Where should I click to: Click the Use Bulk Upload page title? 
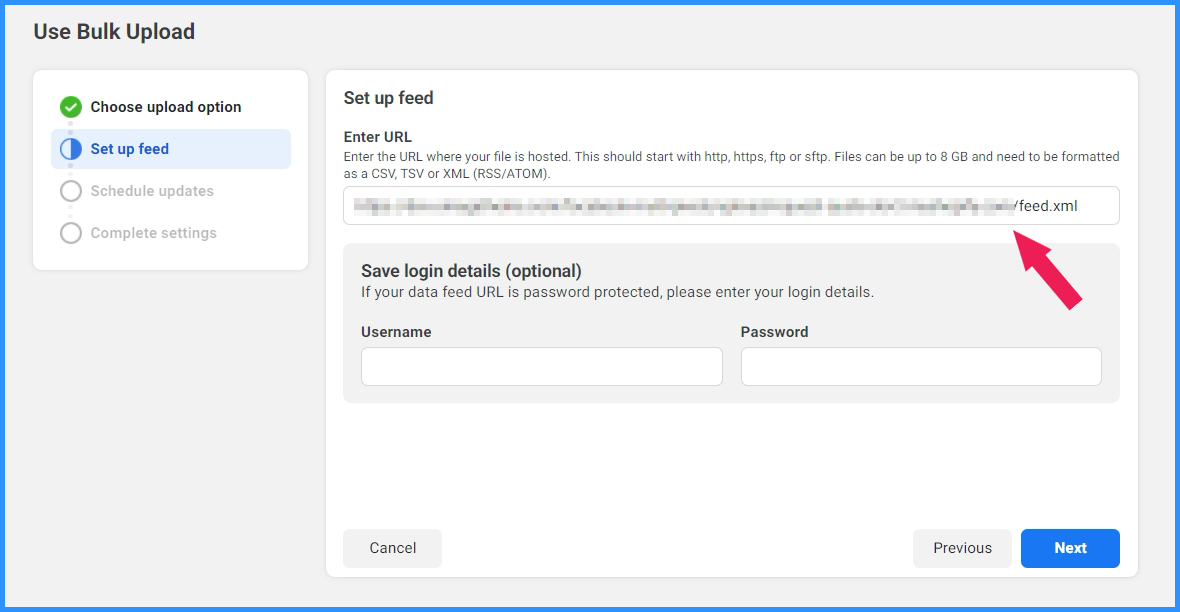114,32
